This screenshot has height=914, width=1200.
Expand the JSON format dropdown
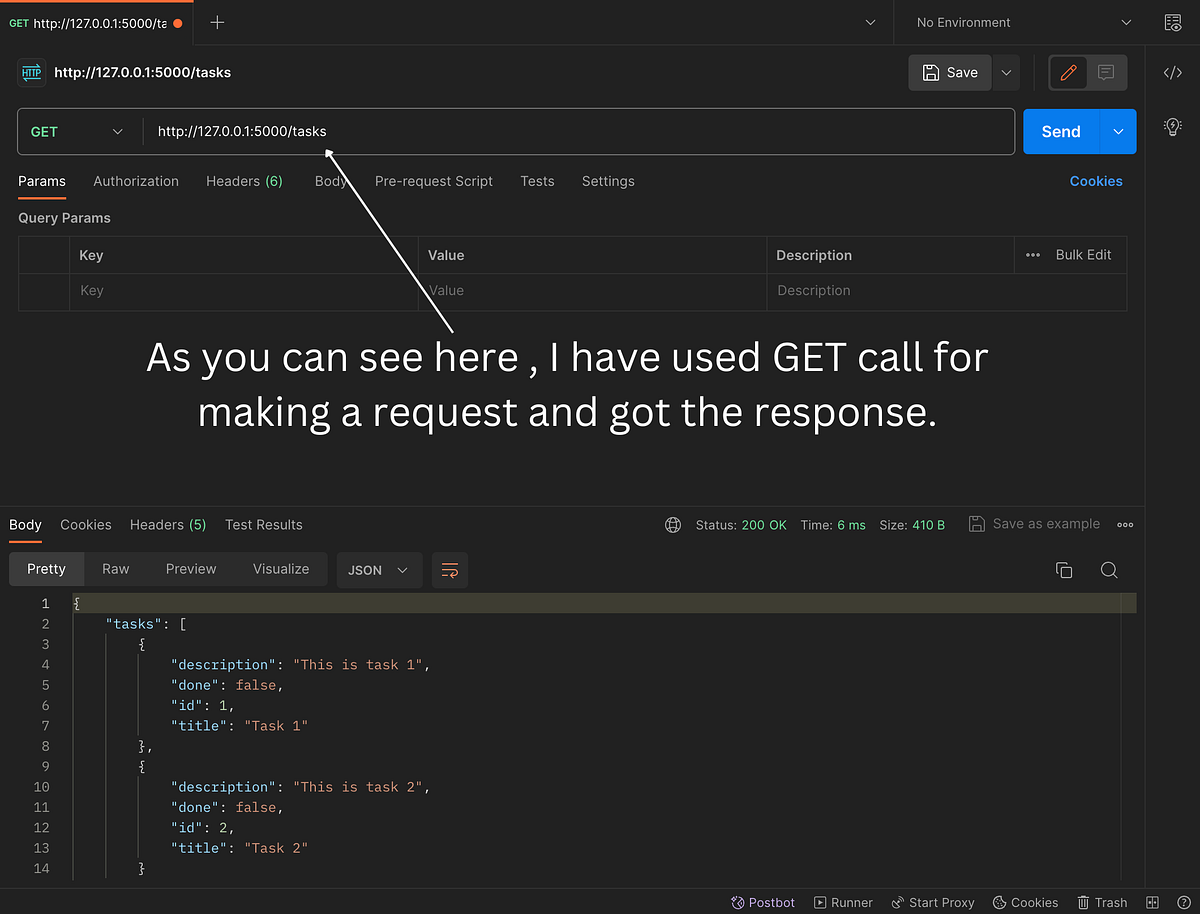379,570
